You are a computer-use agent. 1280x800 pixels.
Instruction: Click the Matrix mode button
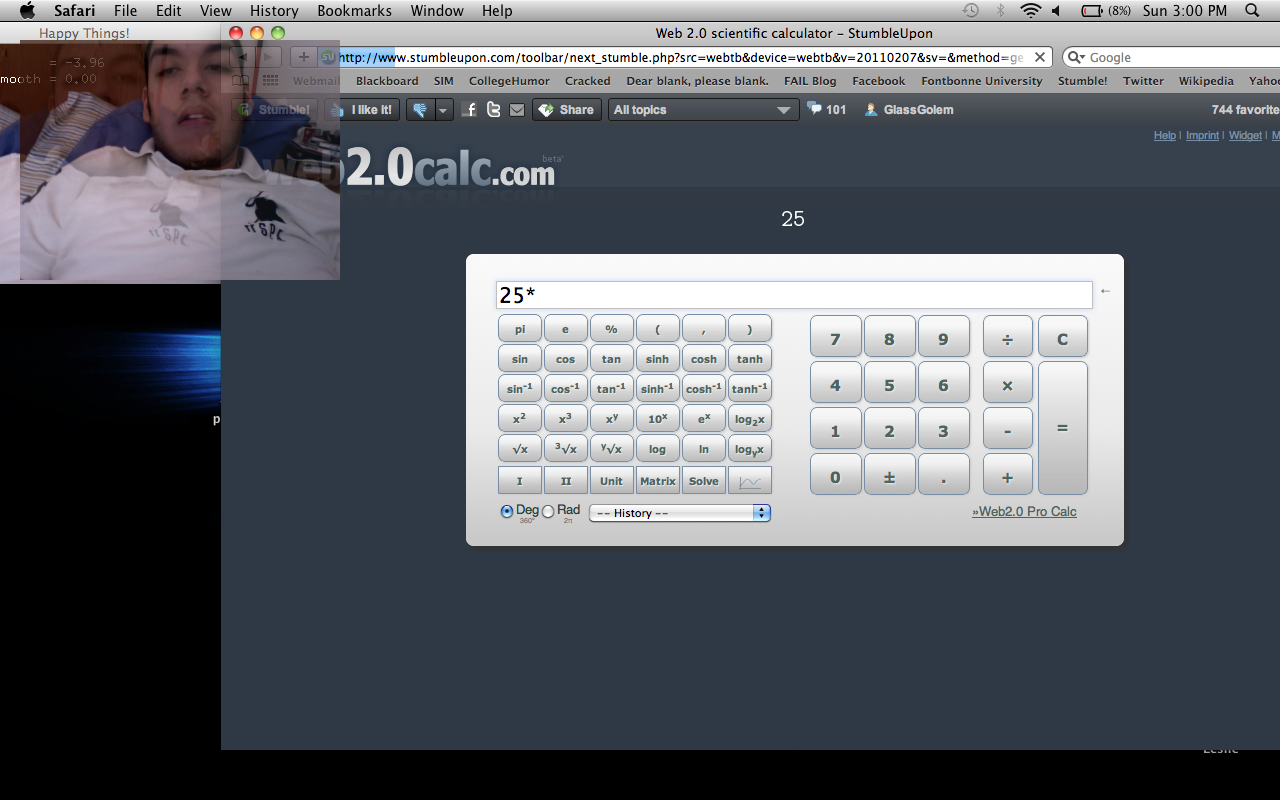tap(657, 481)
